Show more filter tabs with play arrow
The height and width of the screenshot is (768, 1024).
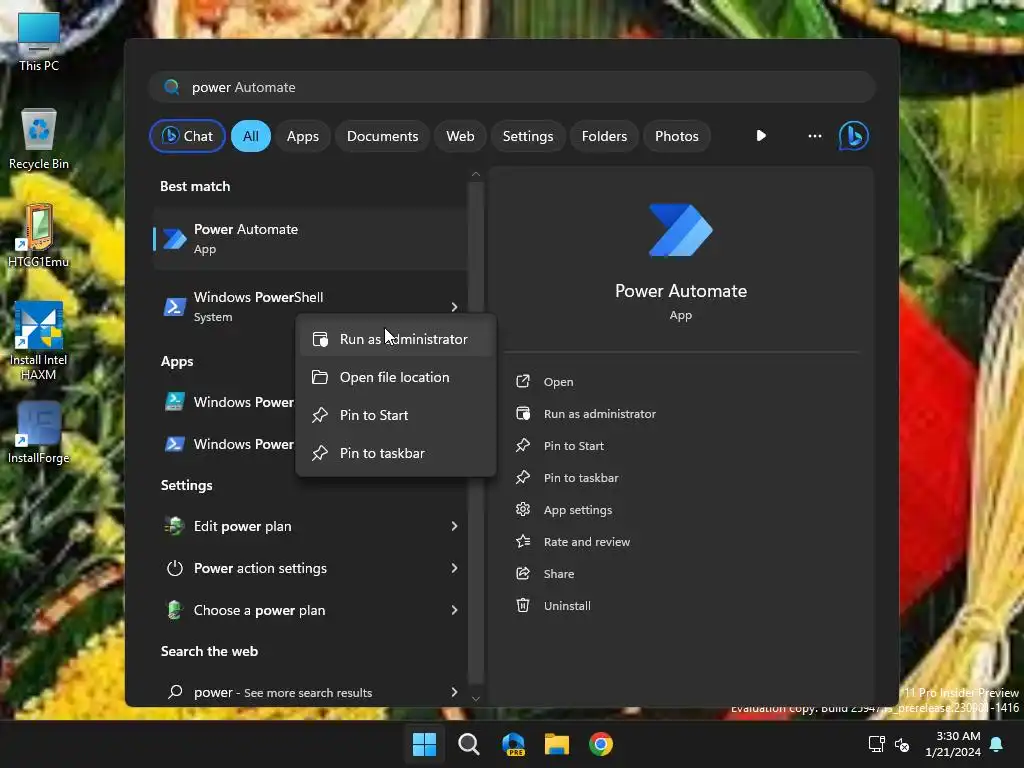pos(761,136)
